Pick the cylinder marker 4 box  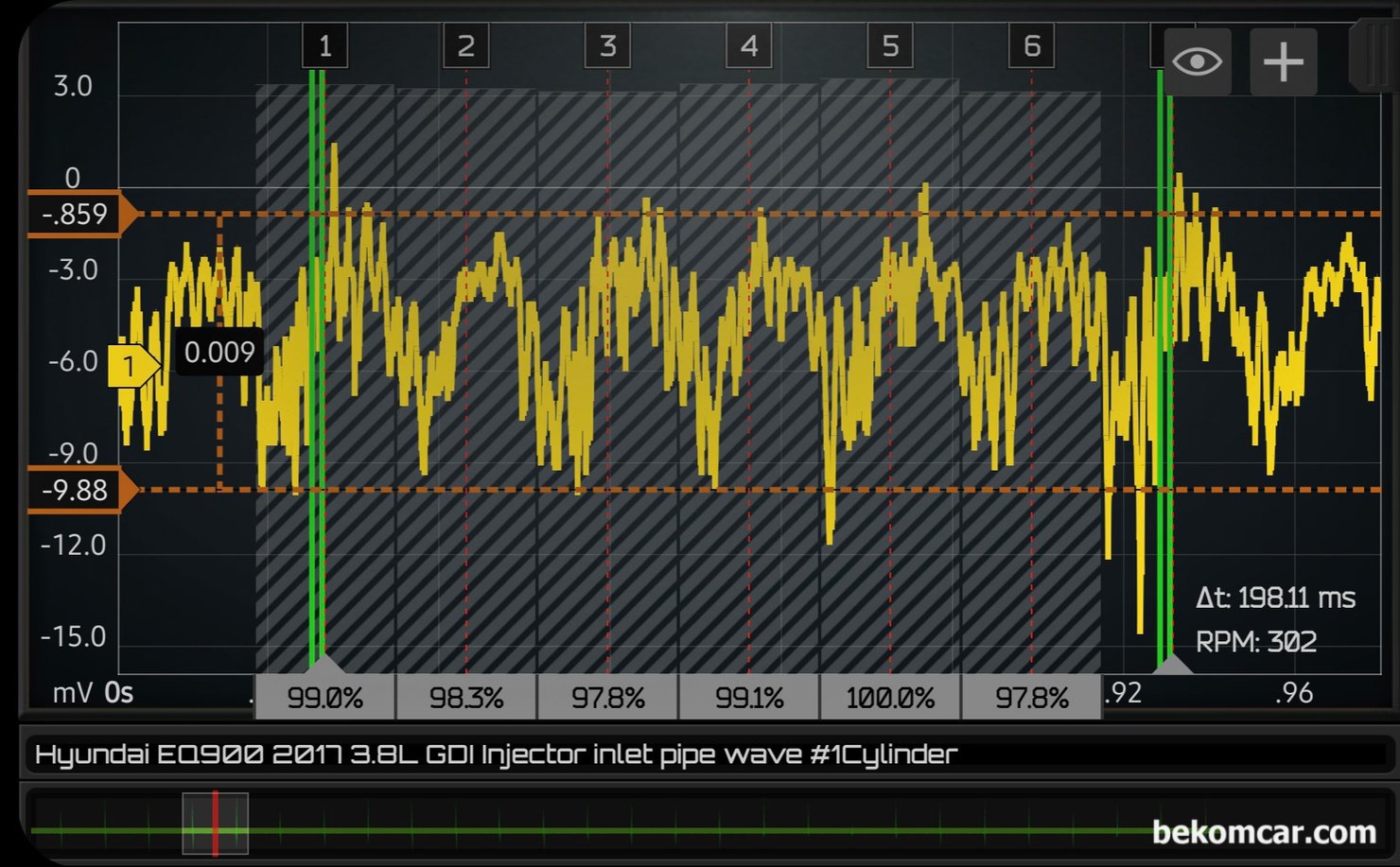[x=749, y=46]
